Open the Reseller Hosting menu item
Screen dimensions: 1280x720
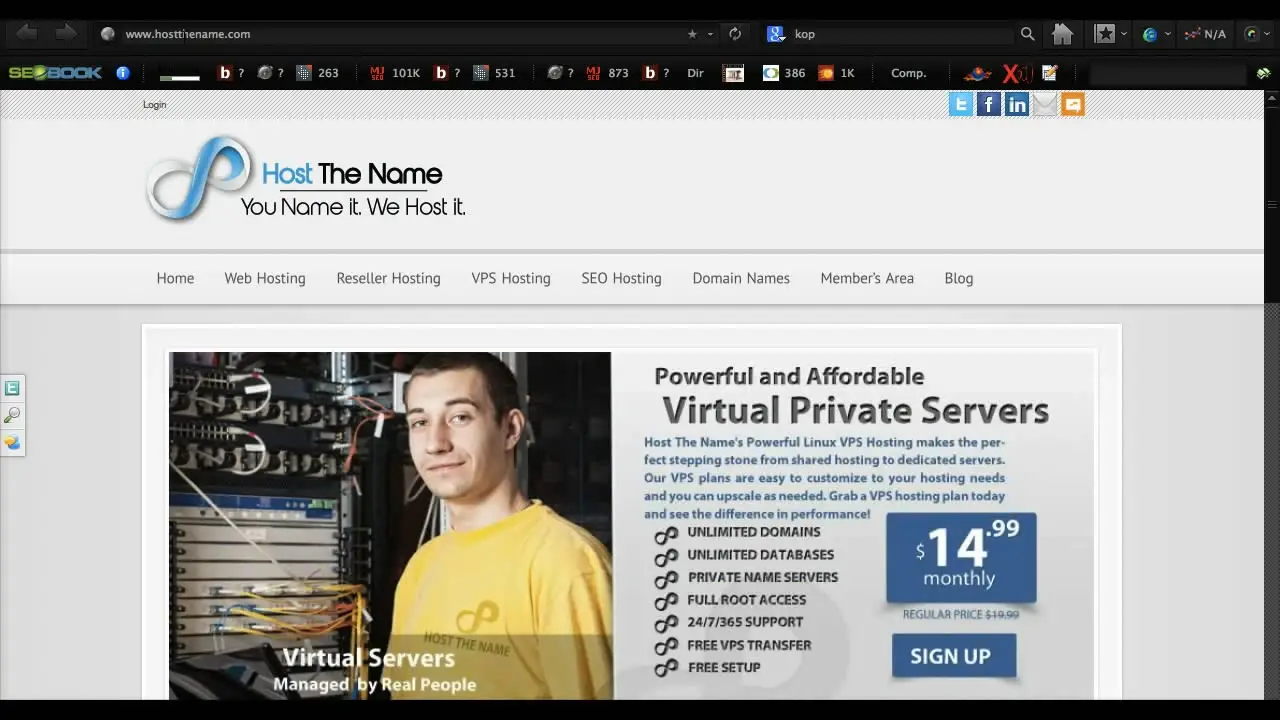click(x=388, y=278)
